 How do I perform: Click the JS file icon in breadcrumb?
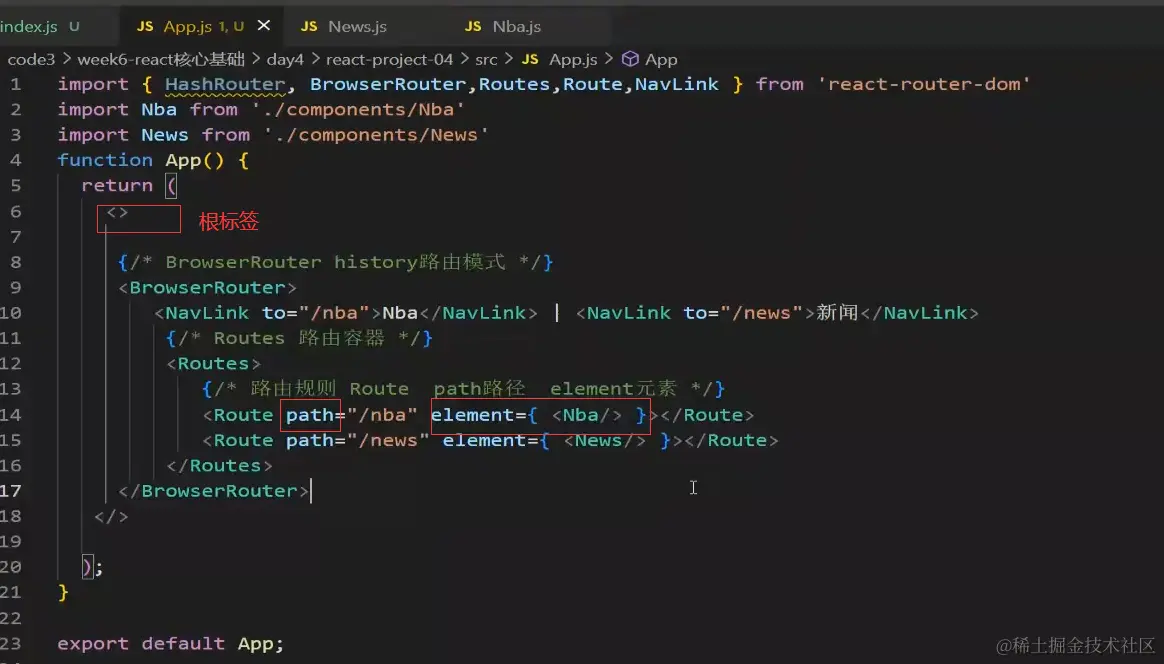pyautogui.click(x=530, y=59)
